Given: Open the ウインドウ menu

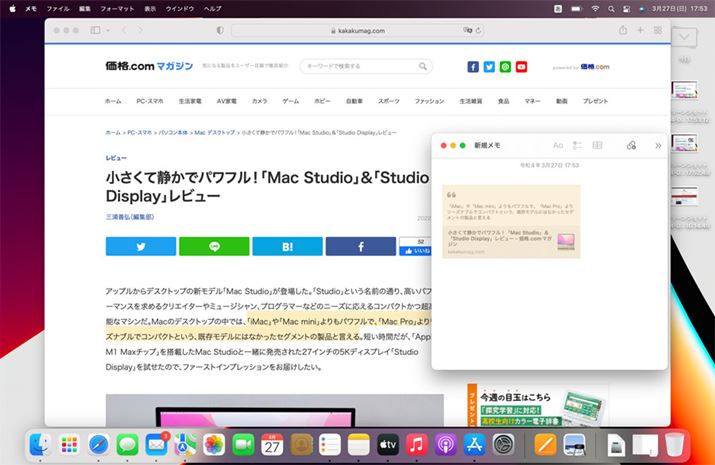Looking at the screenshot, I should point(180,9).
